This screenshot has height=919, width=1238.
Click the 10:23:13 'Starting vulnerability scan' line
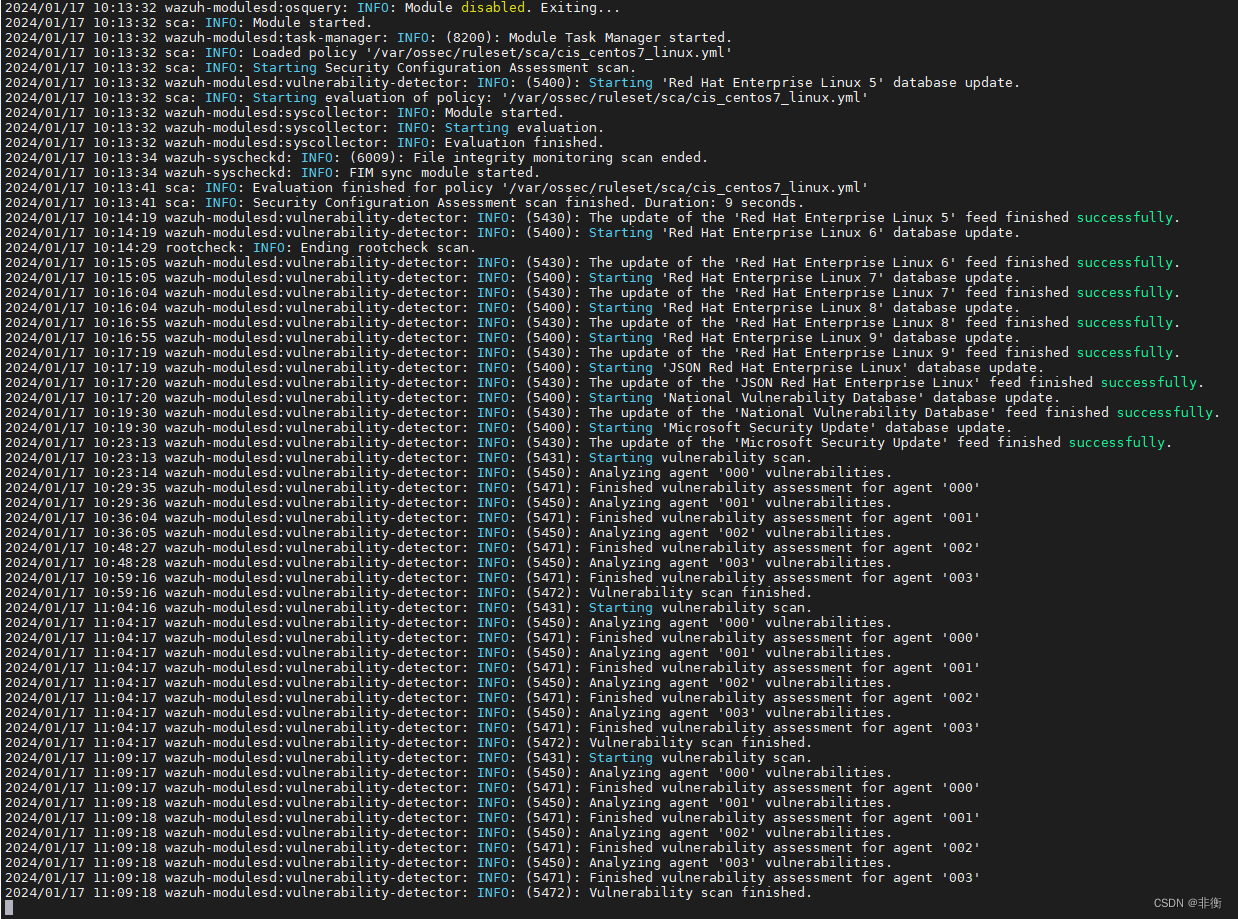pyautogui.click(x=408, y=458)
